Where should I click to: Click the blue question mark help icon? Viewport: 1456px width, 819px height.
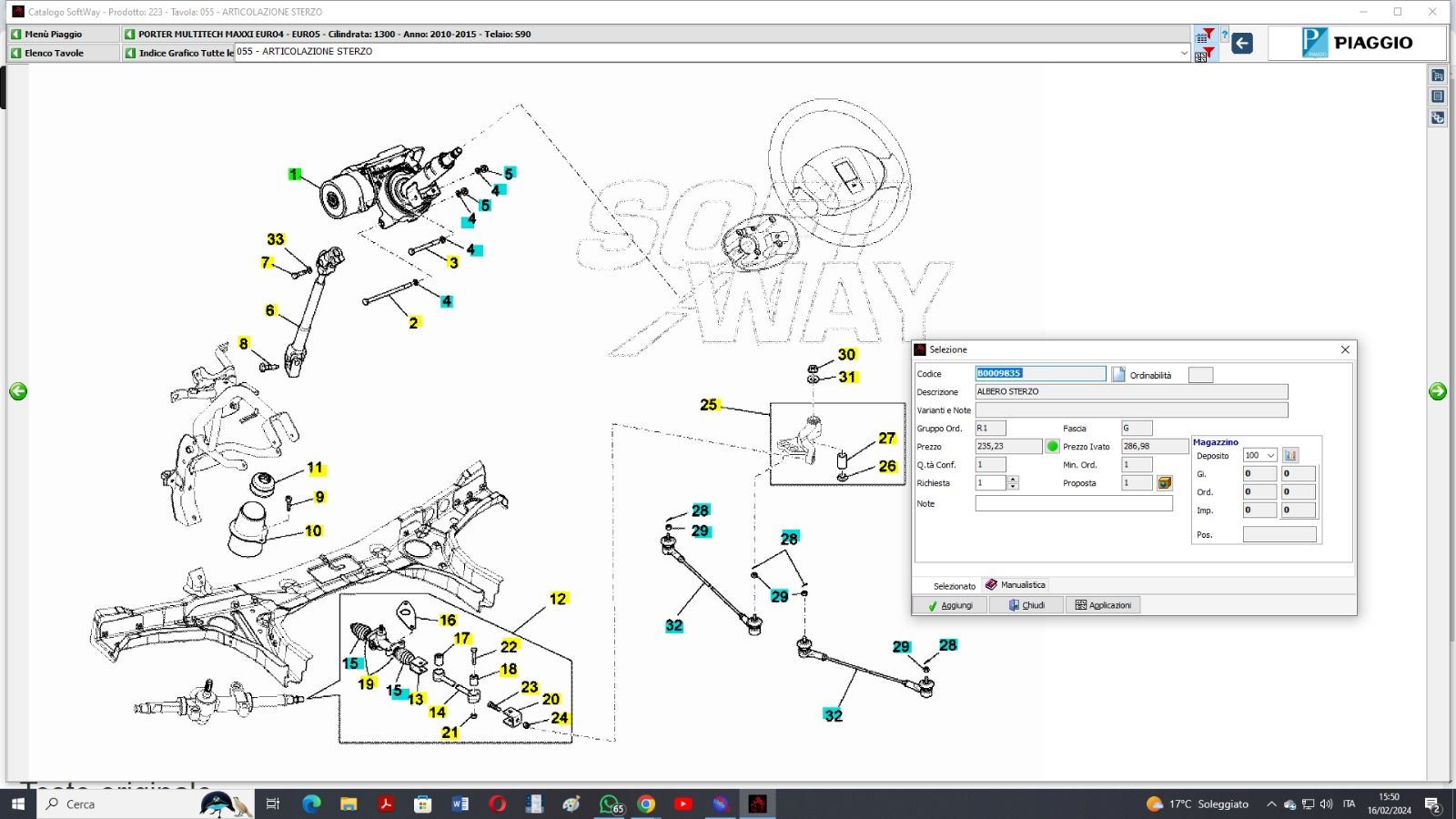click(1225, 36)
